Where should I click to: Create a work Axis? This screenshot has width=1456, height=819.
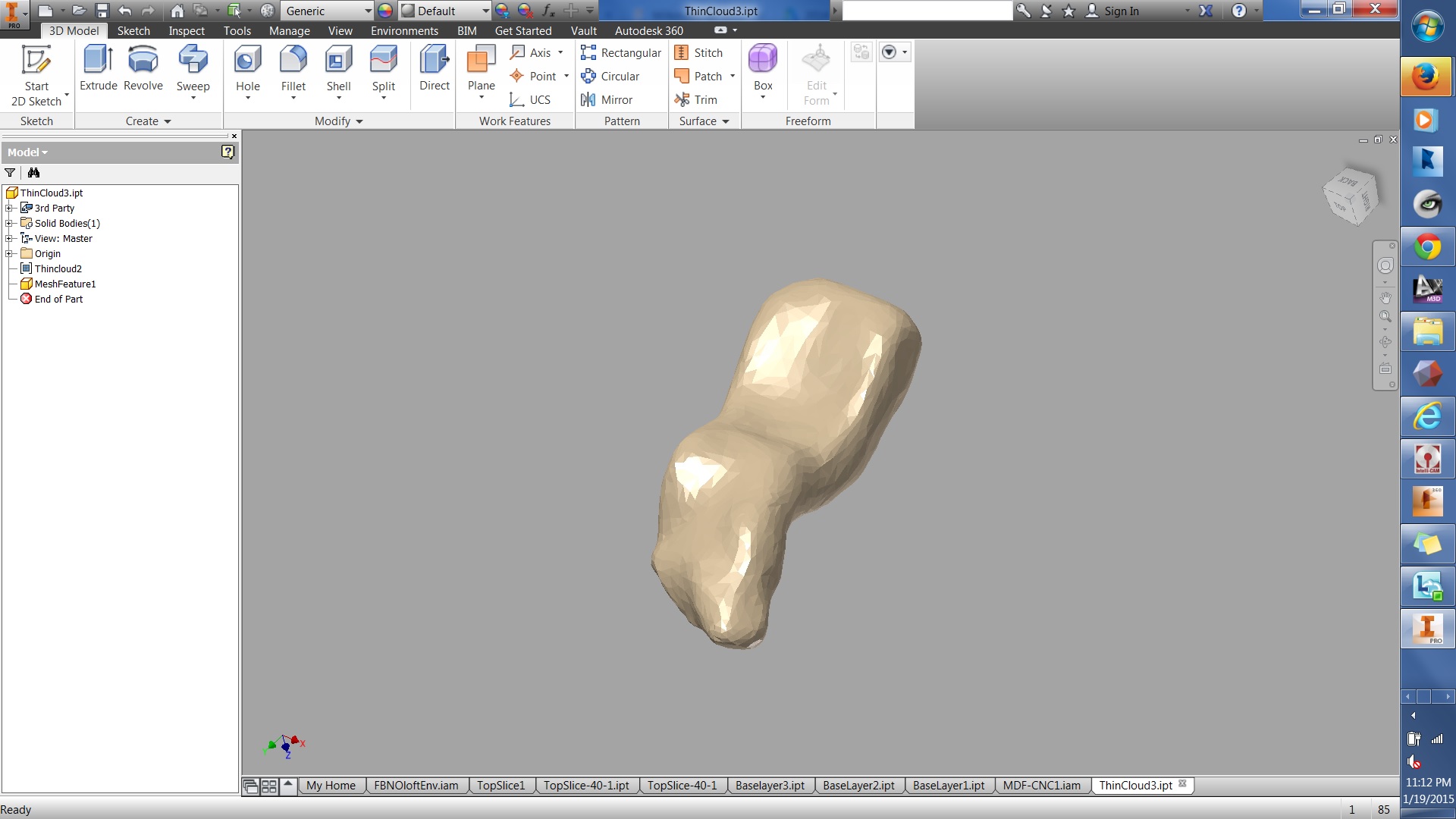(x=531, y=52)
